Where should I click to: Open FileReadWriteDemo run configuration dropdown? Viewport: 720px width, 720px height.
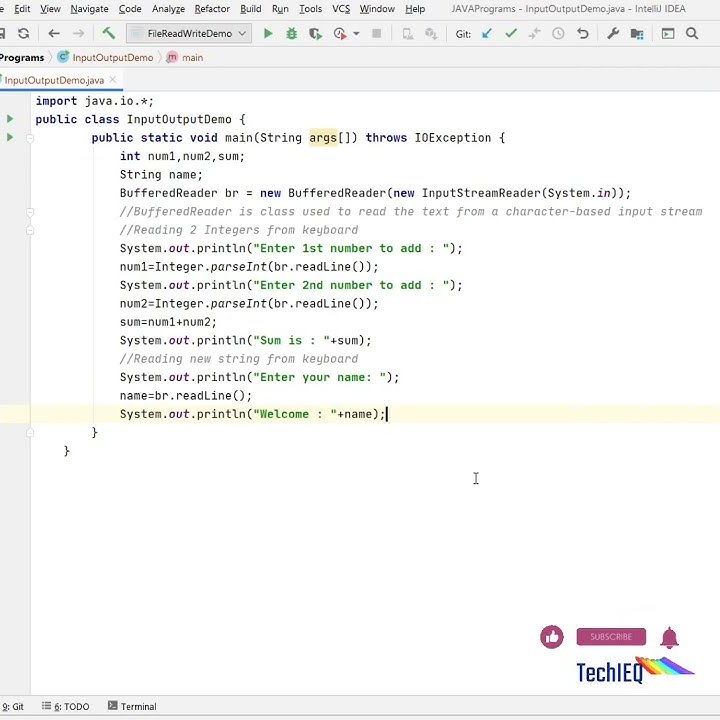coord(189,34)
